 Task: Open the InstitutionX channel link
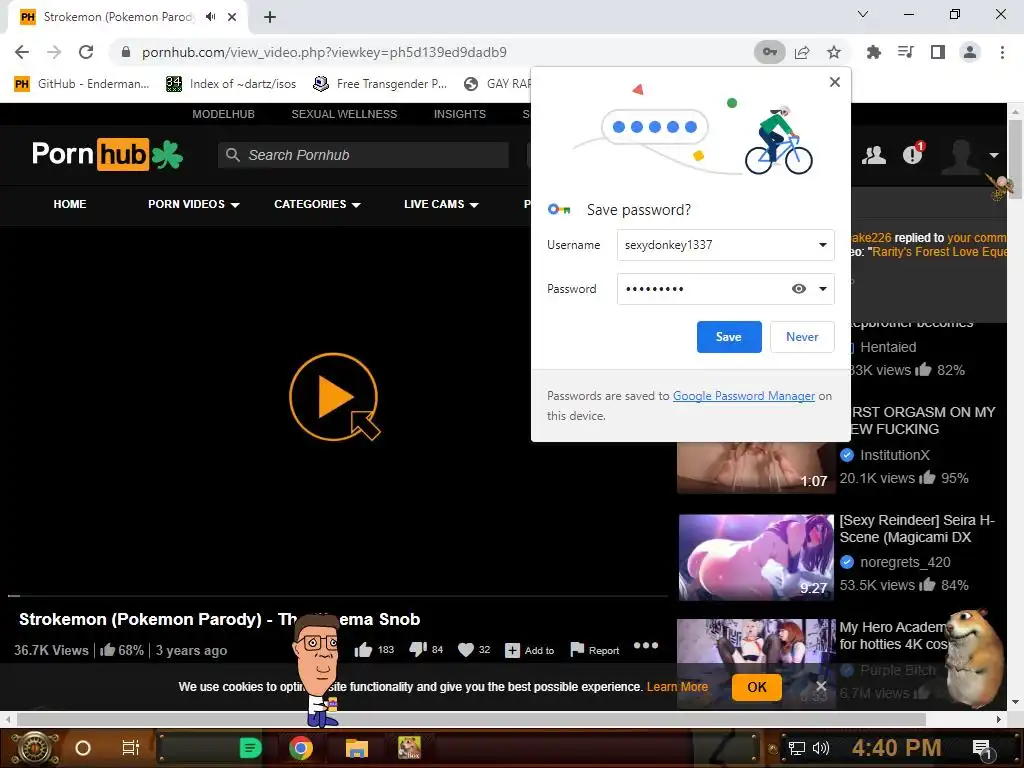coord(895,455)
